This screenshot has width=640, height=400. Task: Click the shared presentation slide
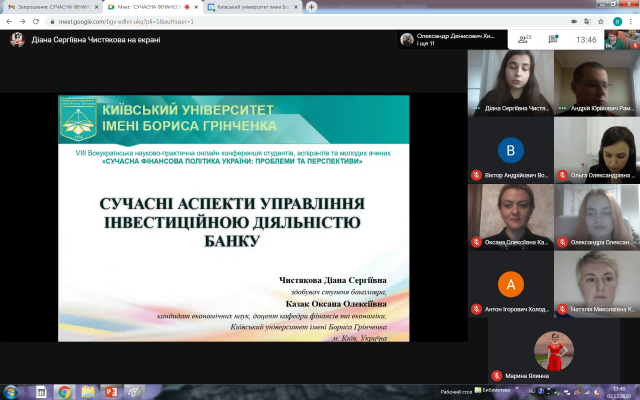(232, 216)
